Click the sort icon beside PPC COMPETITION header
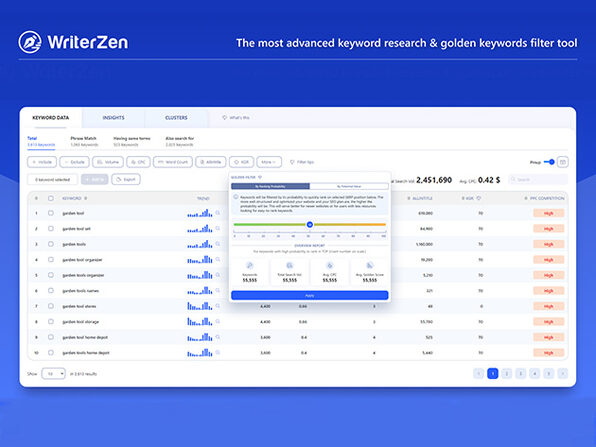The image size is (596, 447). (x=526, y=198)
